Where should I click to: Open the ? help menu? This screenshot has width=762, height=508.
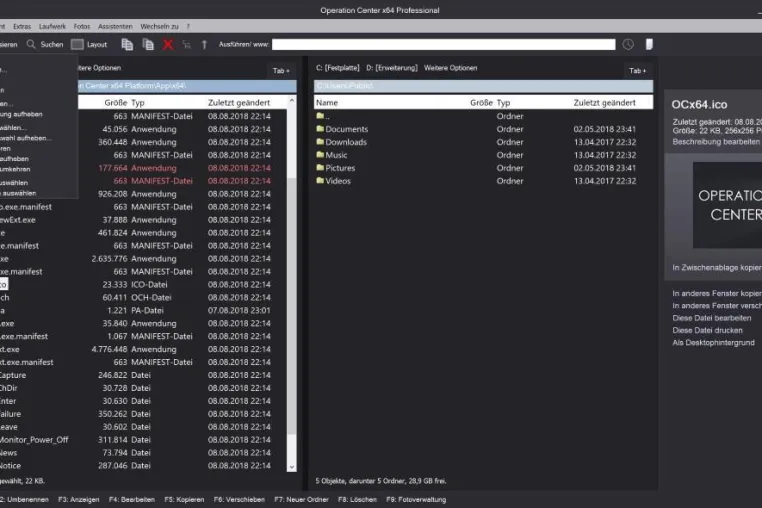click(x=188, y=26)
